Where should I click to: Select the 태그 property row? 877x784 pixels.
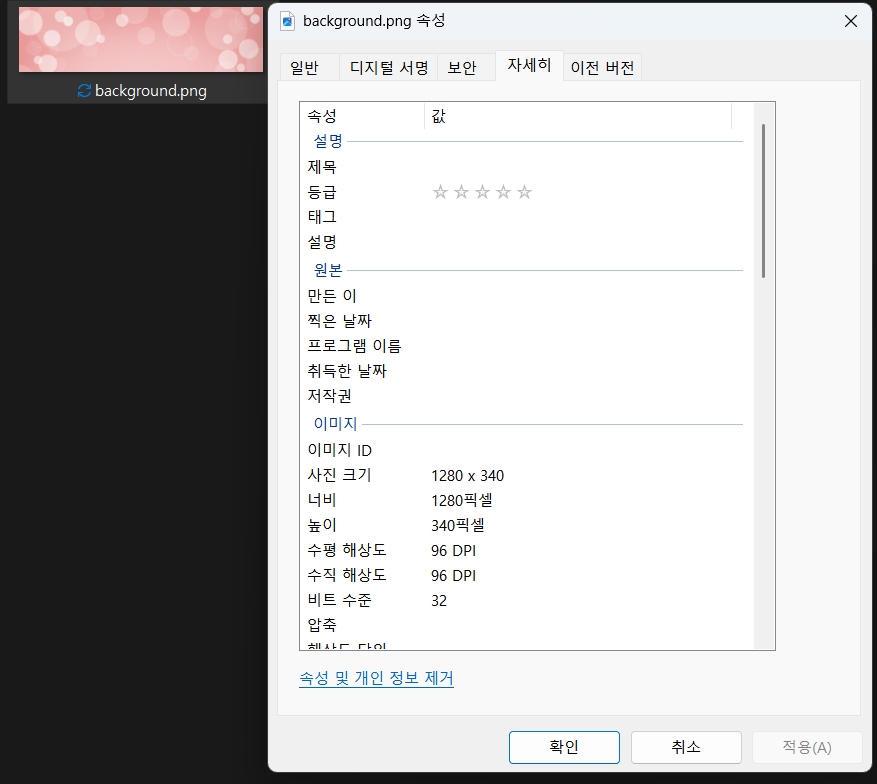click(525, 217)
